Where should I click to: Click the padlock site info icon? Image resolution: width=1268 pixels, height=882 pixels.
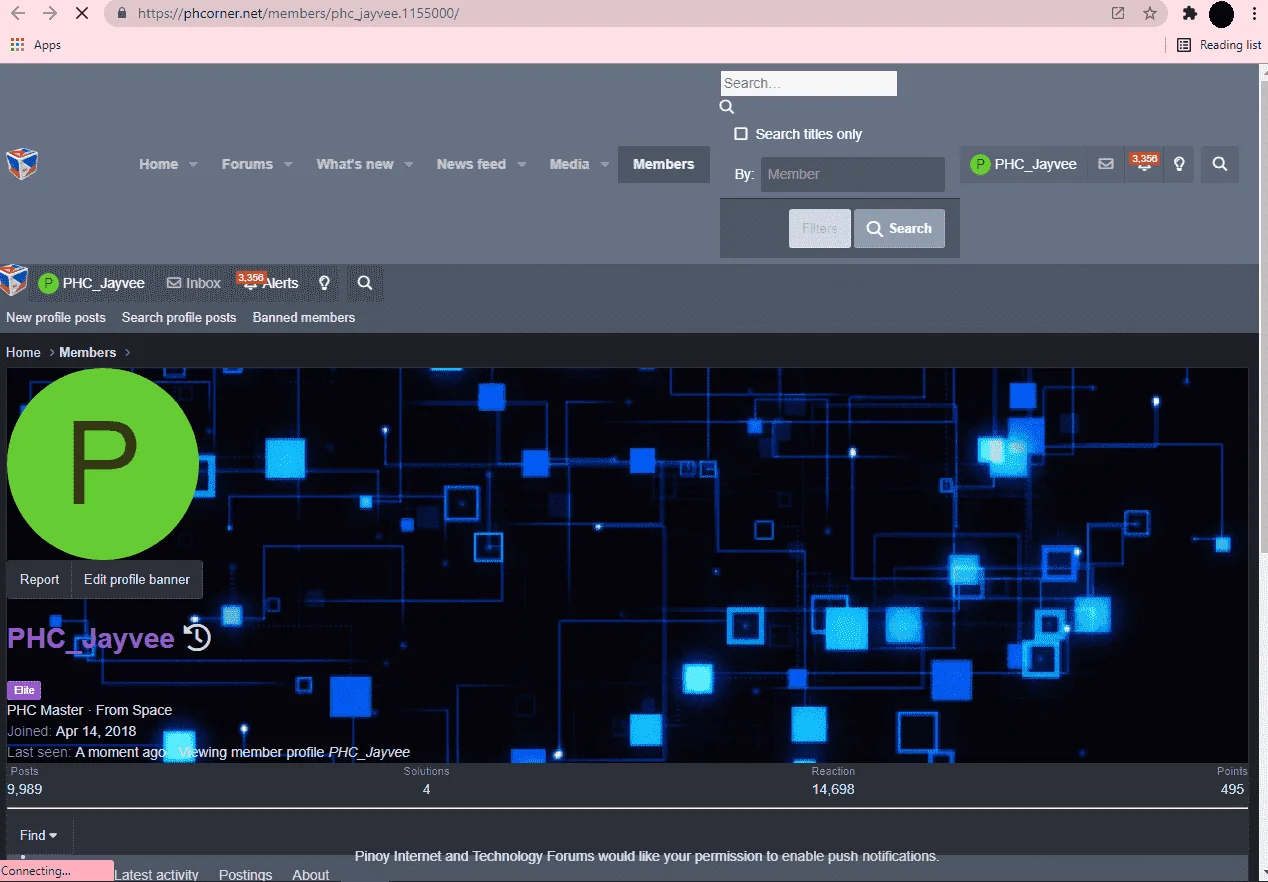tap(122, 14)
